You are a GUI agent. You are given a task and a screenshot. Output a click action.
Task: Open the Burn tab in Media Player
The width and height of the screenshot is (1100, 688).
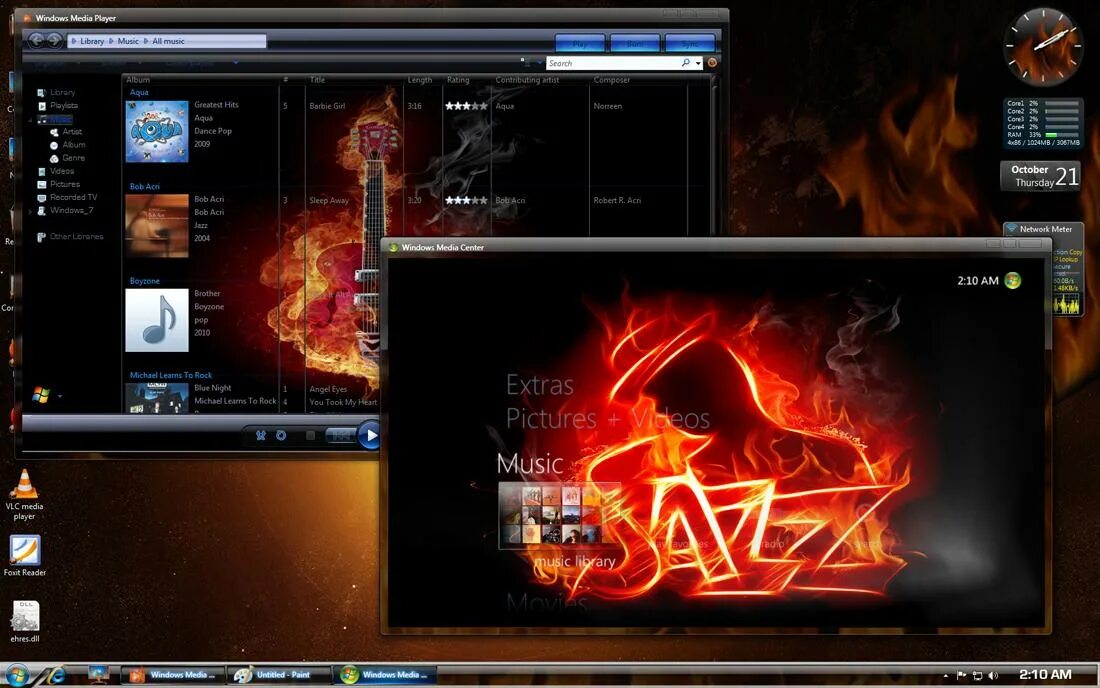(x=635, y=43)
